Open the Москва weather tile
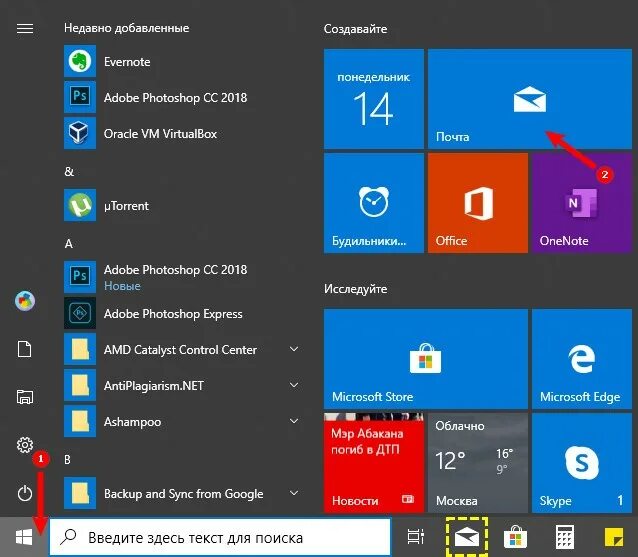 point(478,463)
